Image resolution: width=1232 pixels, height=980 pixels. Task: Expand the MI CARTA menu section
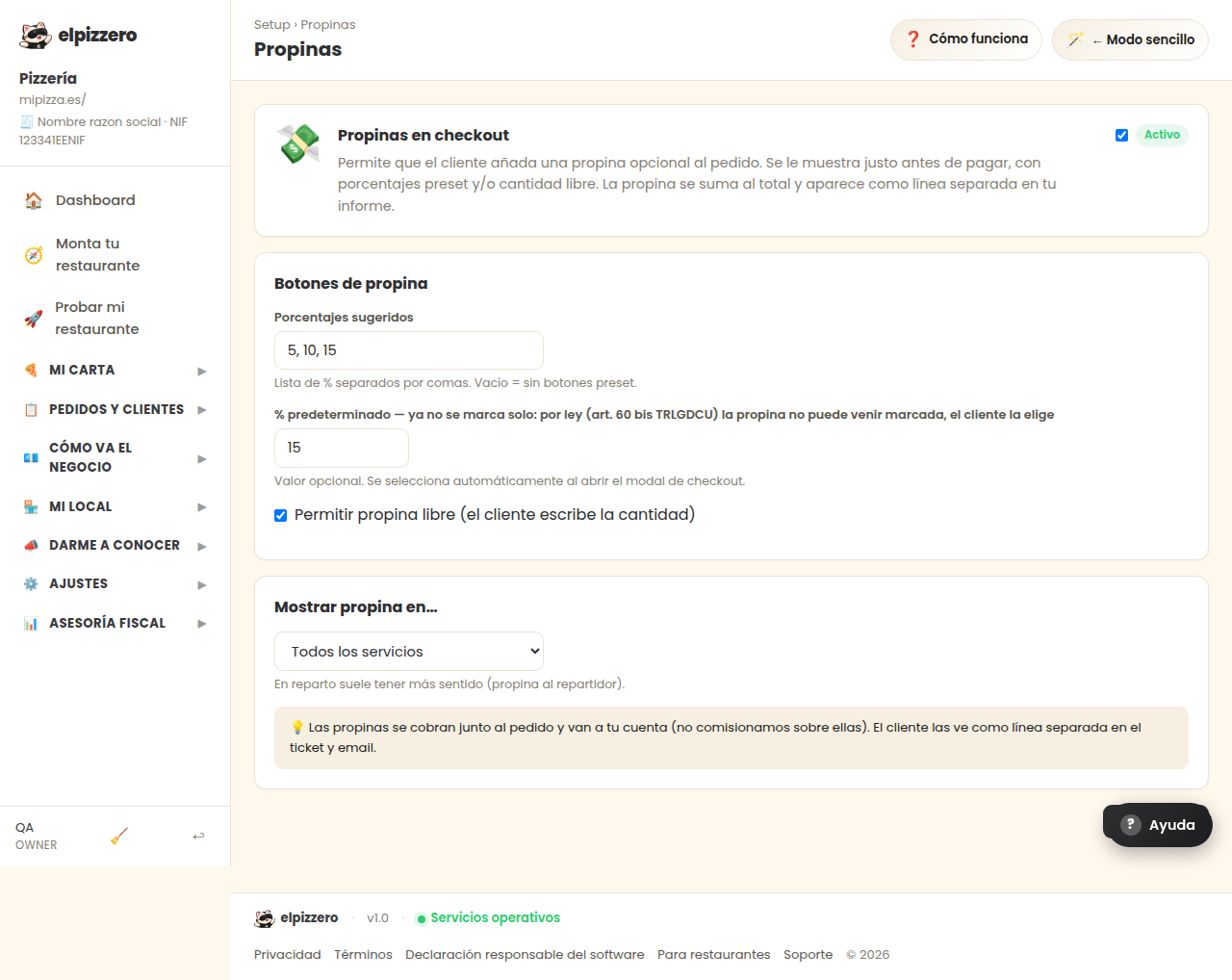click(x=115, y=371)
